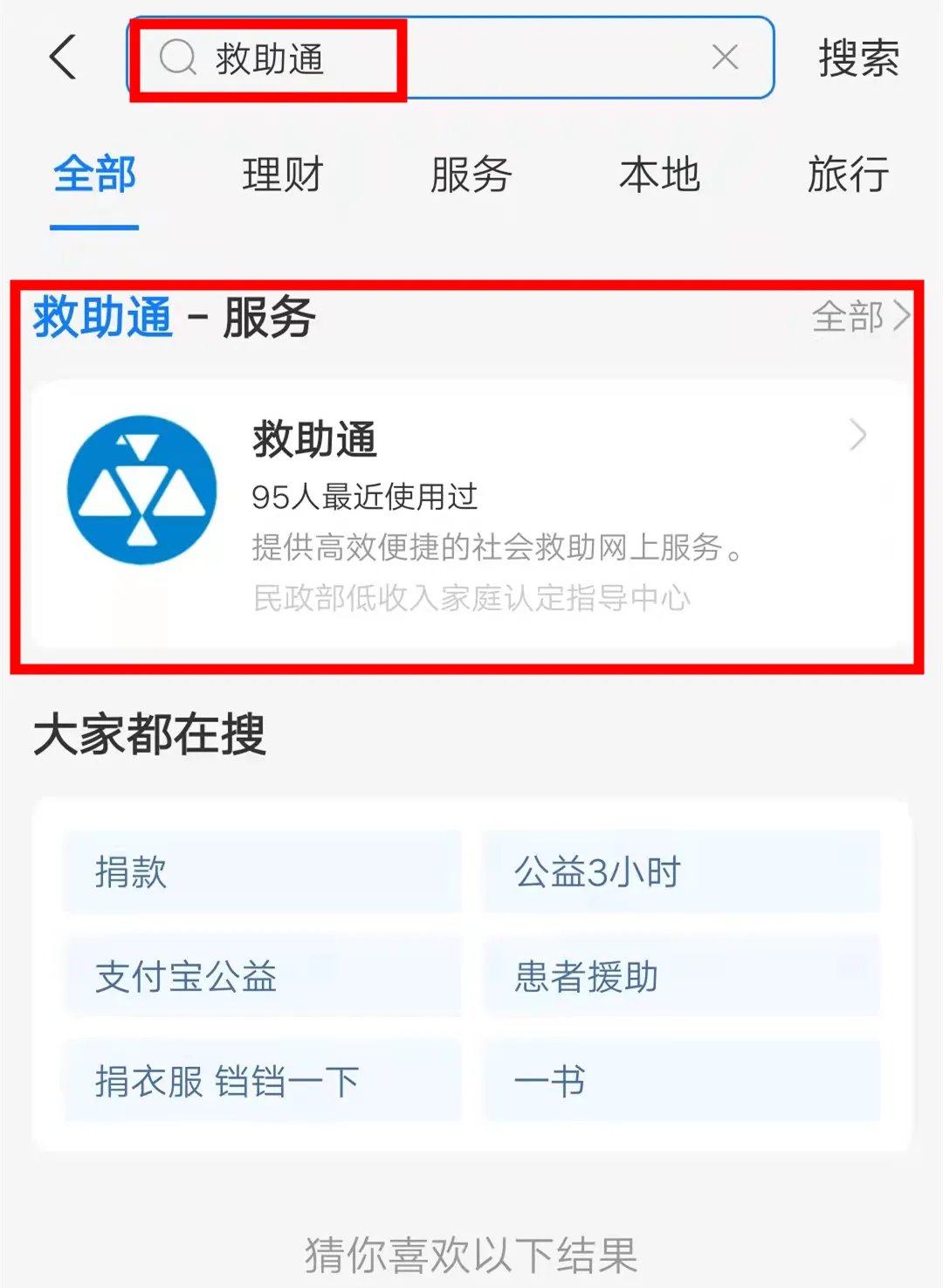Open the 救助通 service title
The height and width of the screenshot is (1288, 943).
[314, 439]
